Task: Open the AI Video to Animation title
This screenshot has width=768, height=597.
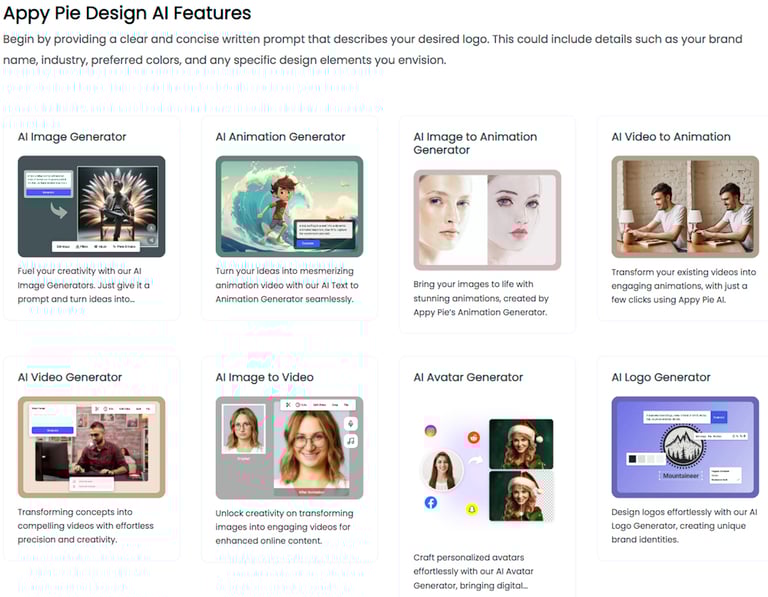Action: pyautogui.click(x=671, y=137)
